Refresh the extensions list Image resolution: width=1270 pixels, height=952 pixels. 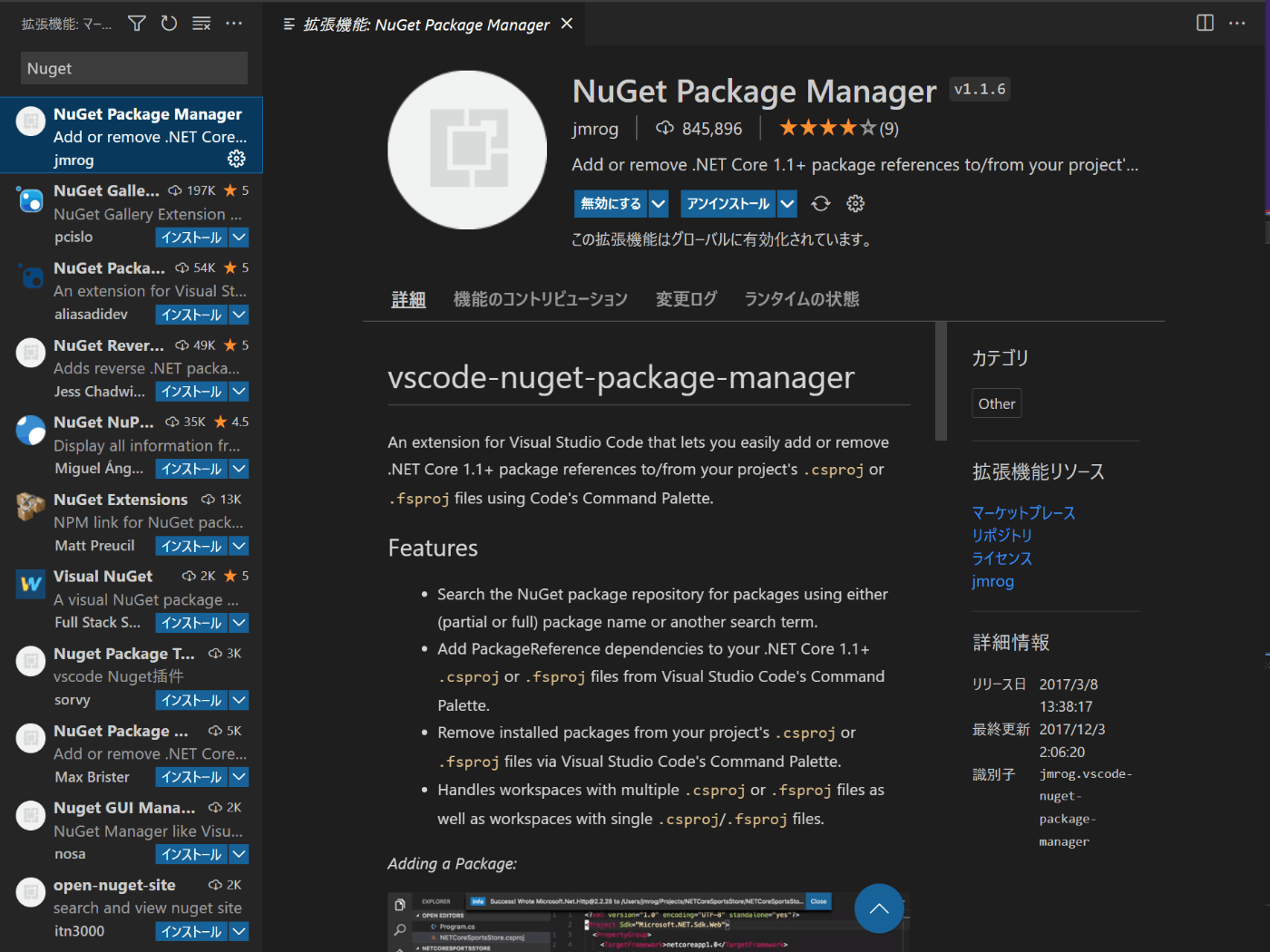tap(169, 24)
